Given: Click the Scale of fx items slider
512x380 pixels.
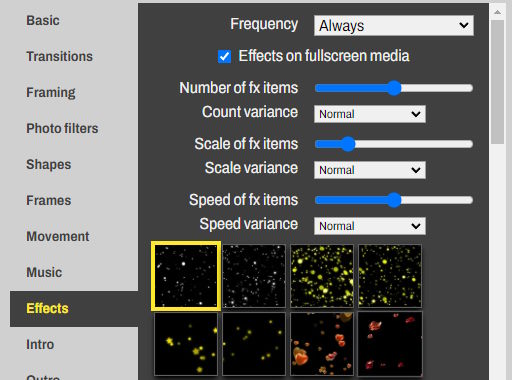Looking at the screenshot, I should pyautogui.click(x=394, y=144).
